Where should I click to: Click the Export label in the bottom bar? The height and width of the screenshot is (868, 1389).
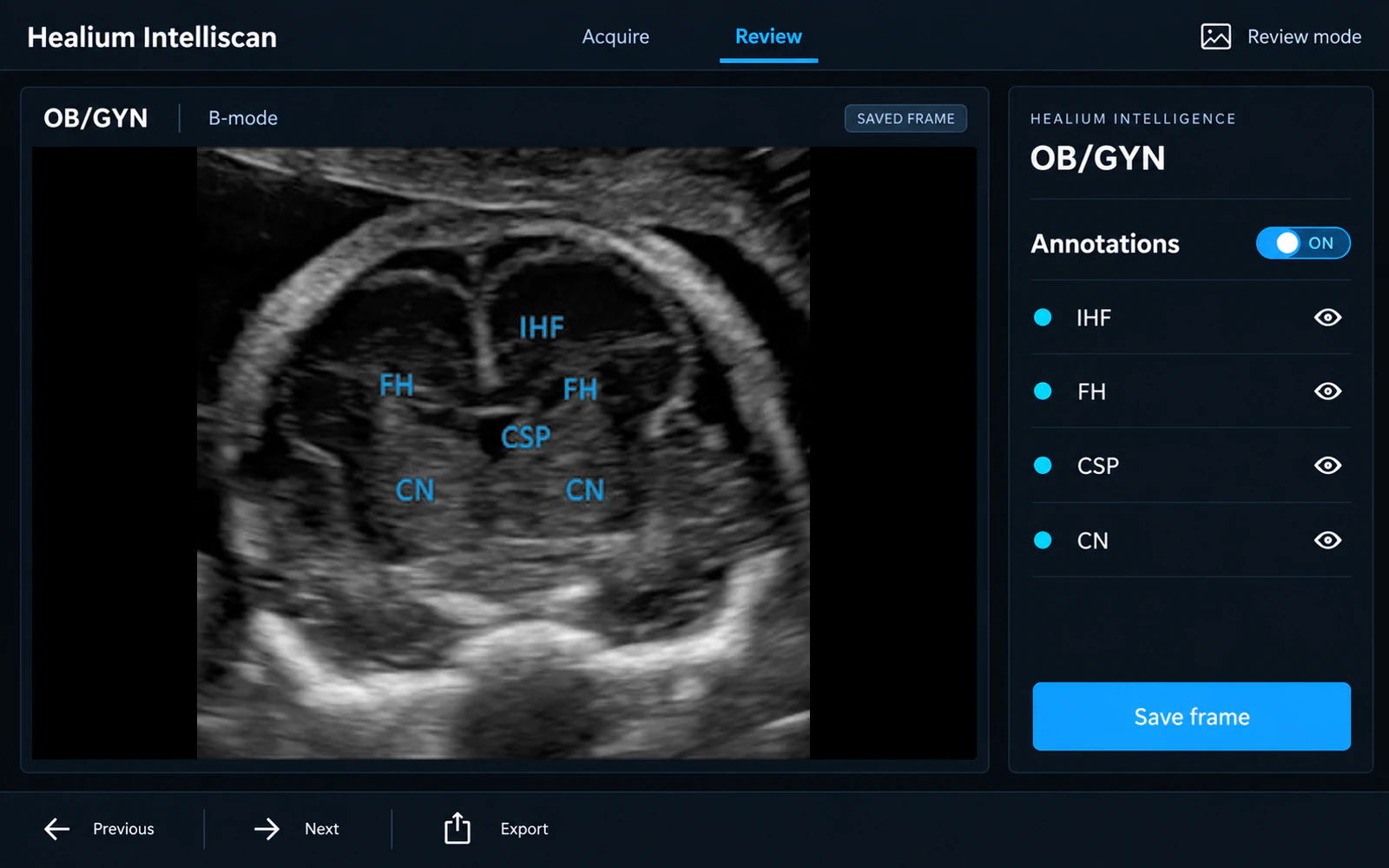pyautogui.click(x=524, y=829)
